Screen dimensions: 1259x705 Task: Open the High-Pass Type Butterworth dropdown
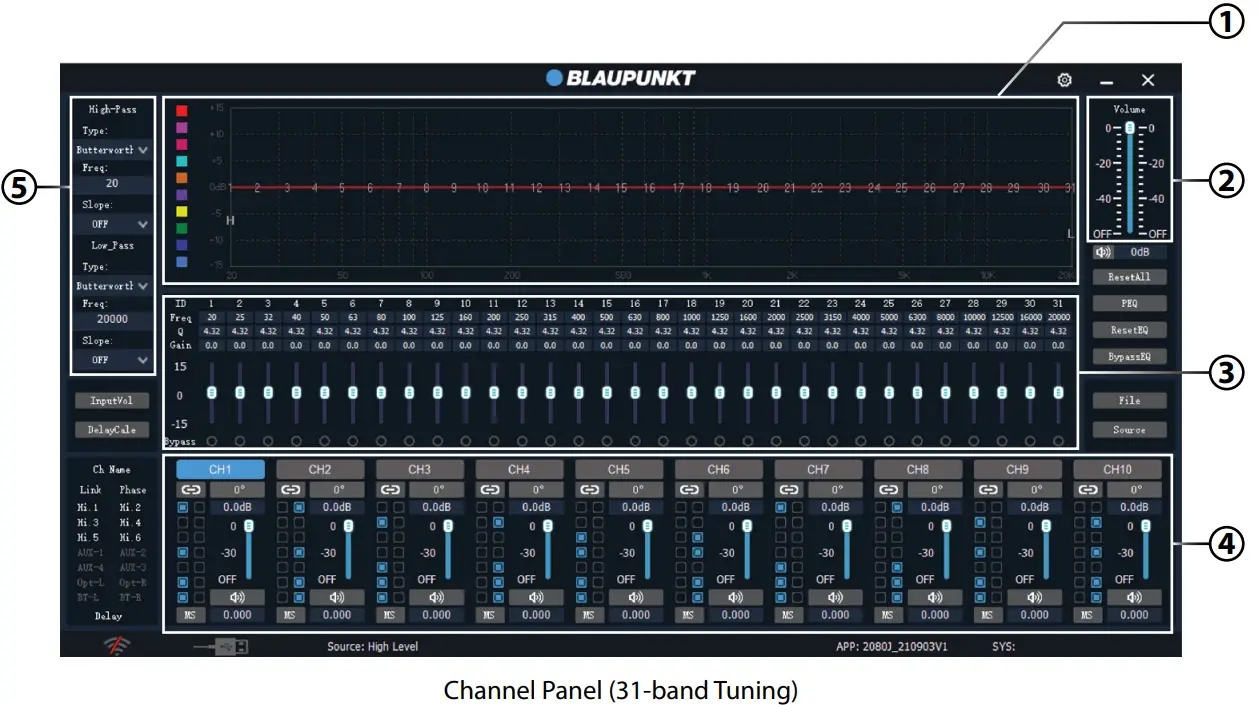click(113, 150)
